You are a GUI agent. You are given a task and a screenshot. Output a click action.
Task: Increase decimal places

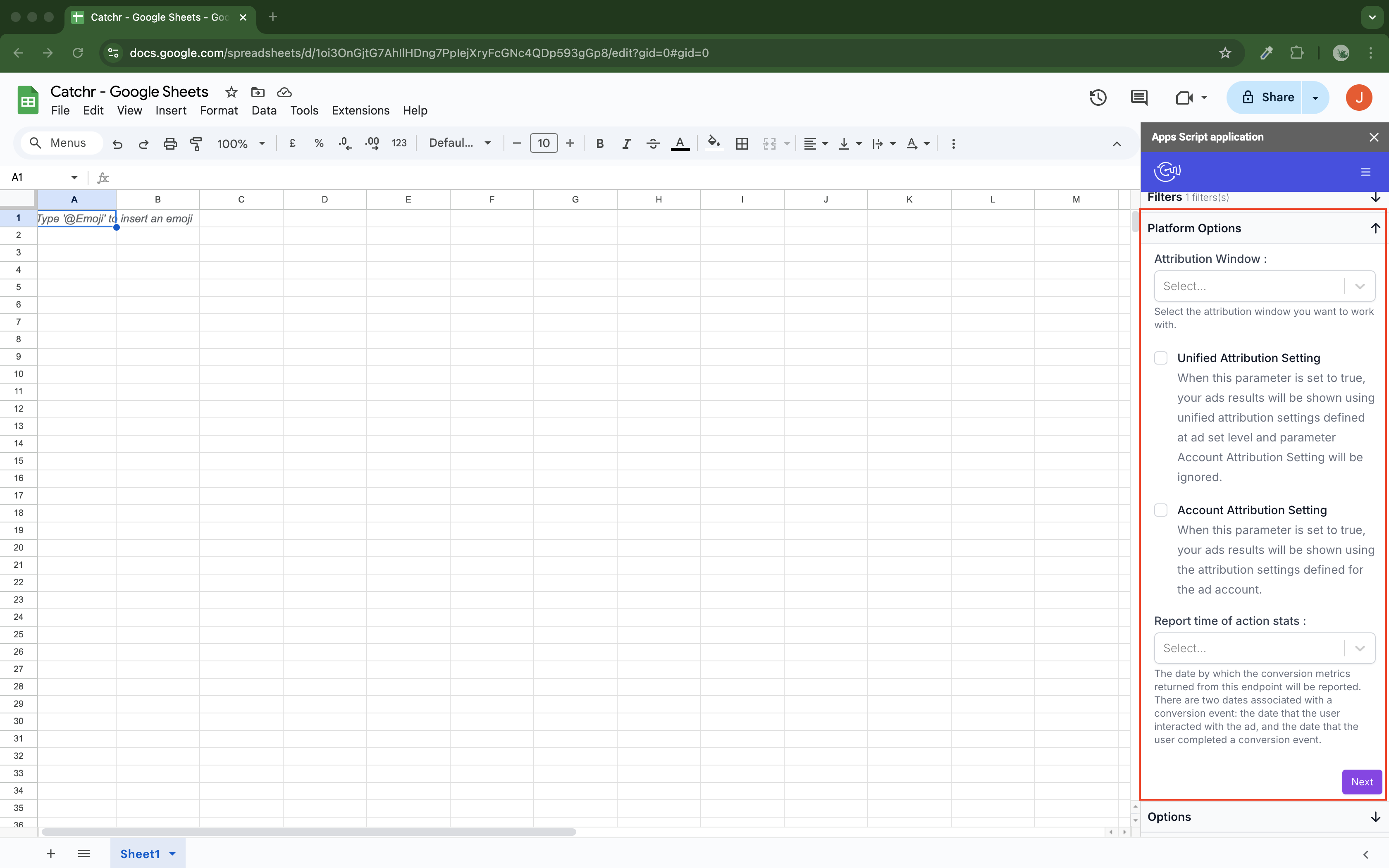372,143
